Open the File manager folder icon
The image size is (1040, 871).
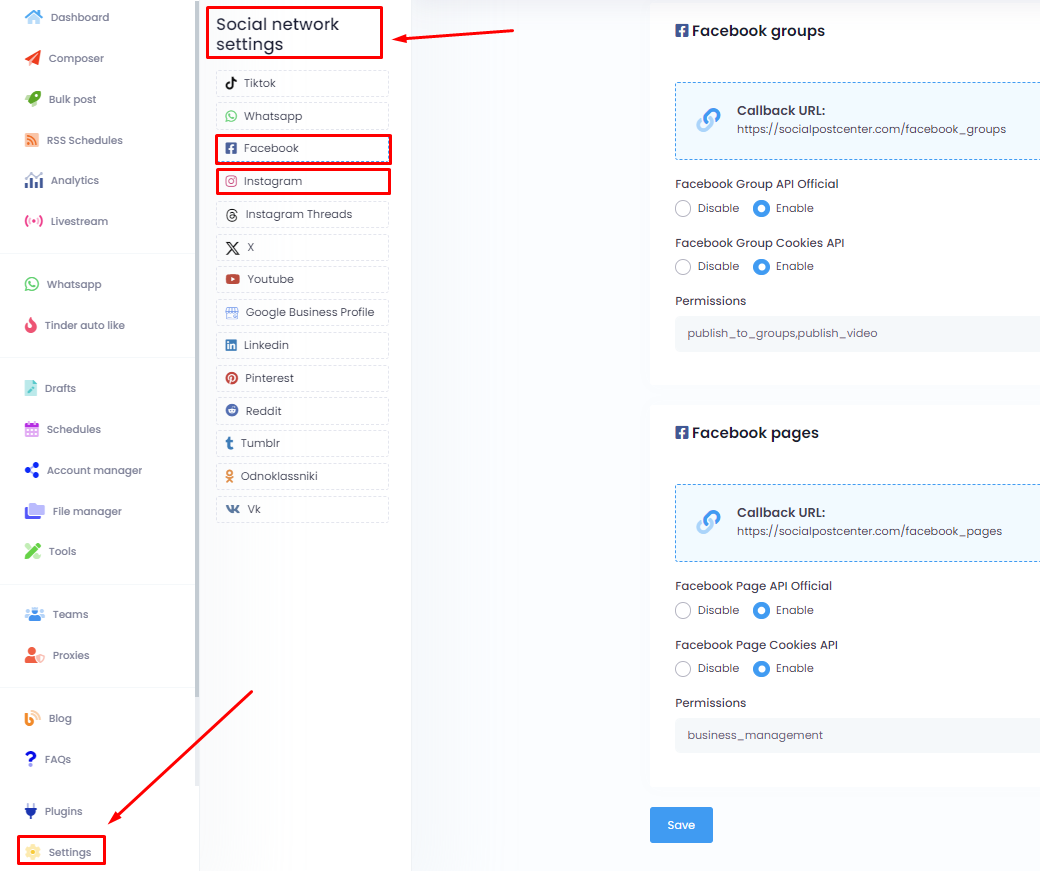[34, 511]
